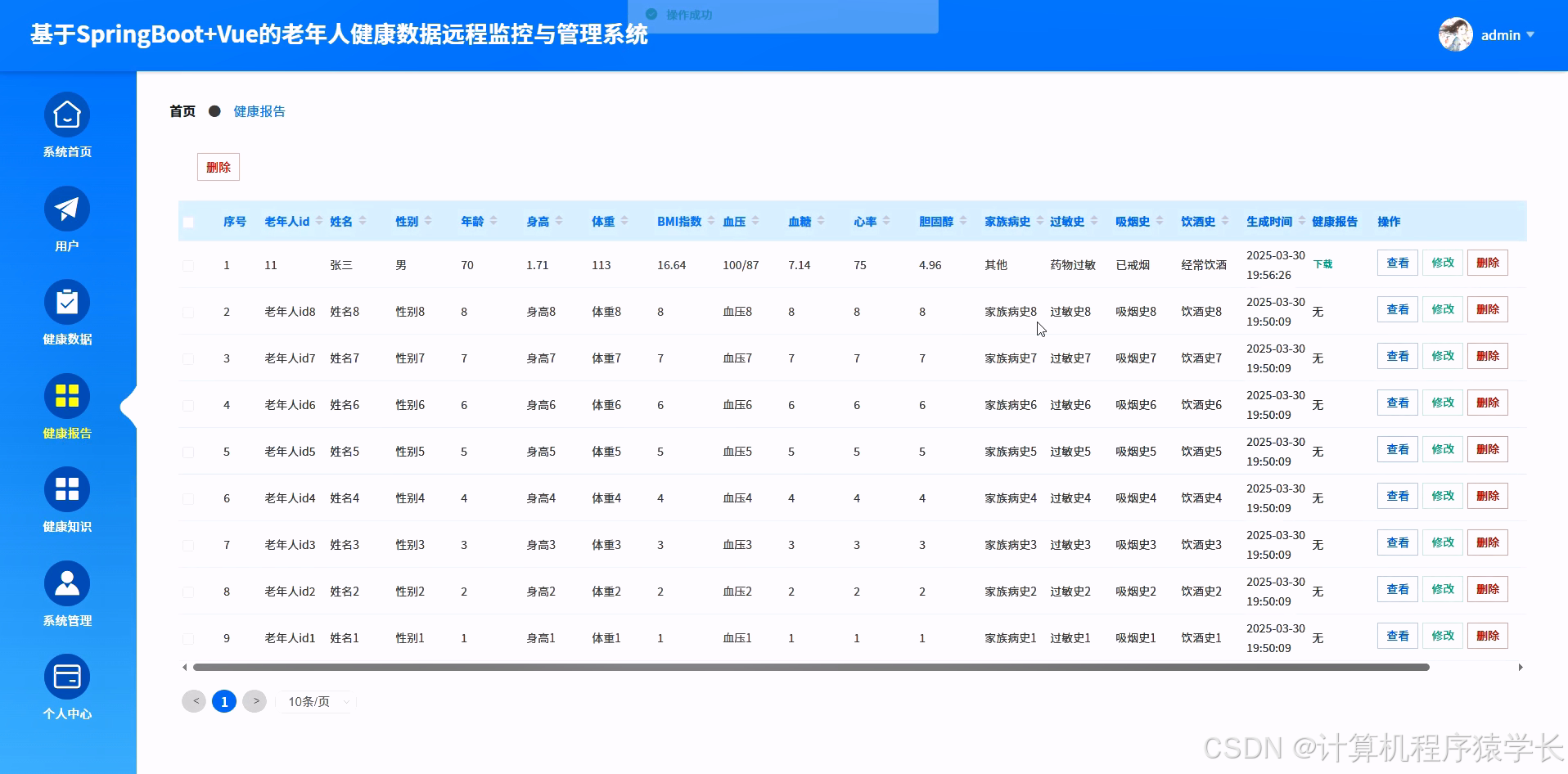Check the row checkbox for 张三
Screen dimensions: 1568x774
click(188, 266)
